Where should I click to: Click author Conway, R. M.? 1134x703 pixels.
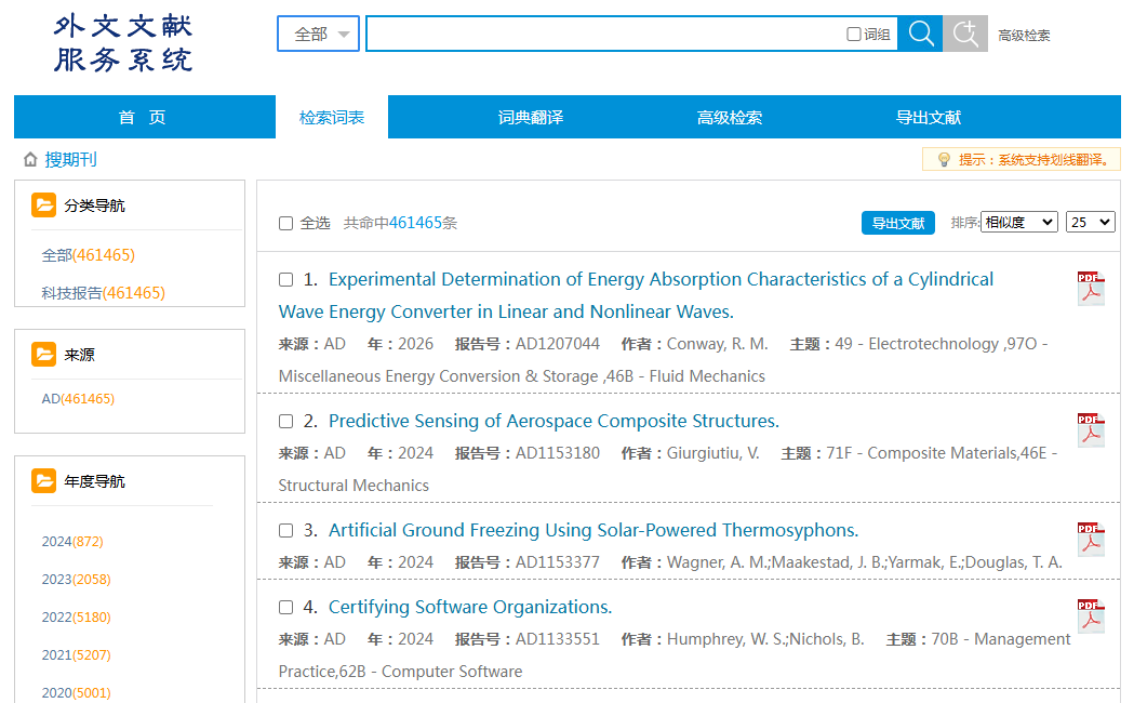[x=717, y=344]
